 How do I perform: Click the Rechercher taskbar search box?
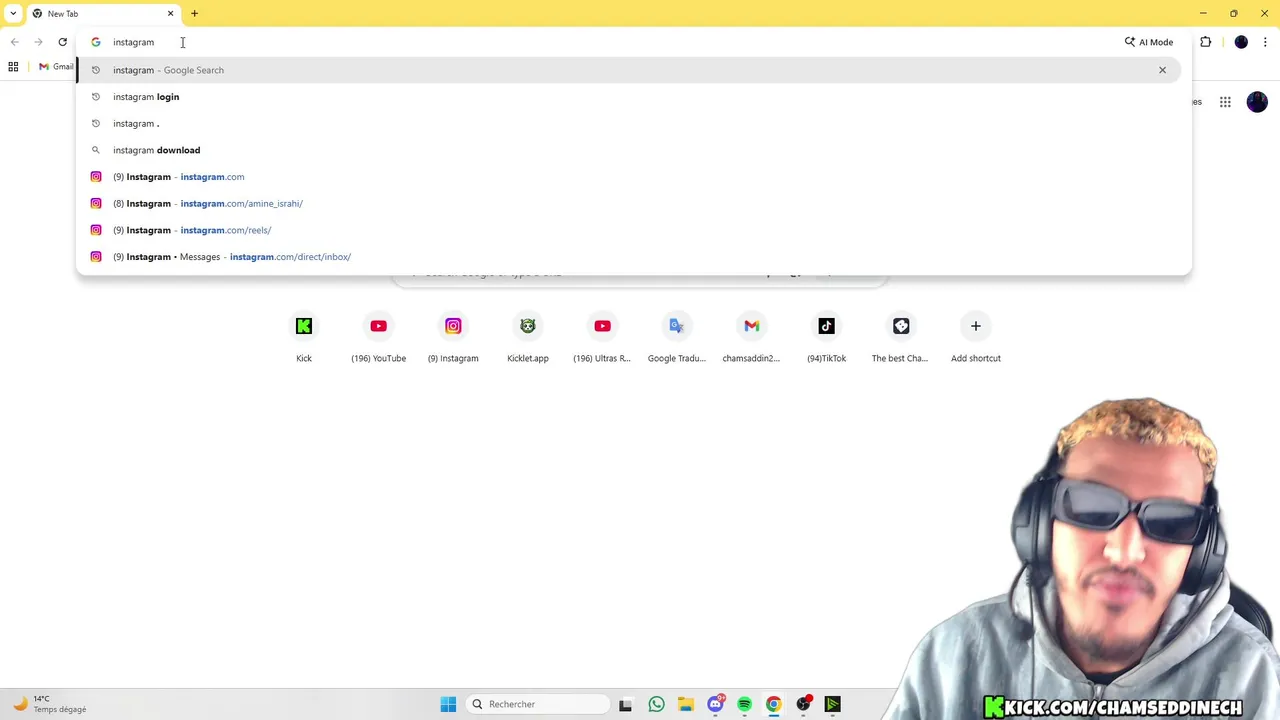(538, 704)
